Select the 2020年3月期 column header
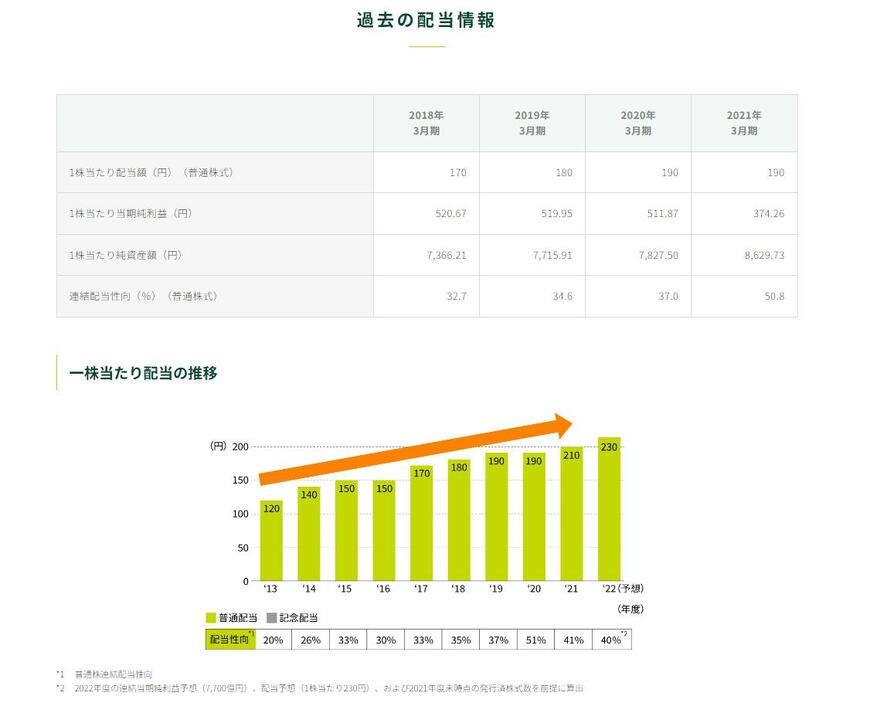This screenshot has height=703, width=870. [638, 123]
